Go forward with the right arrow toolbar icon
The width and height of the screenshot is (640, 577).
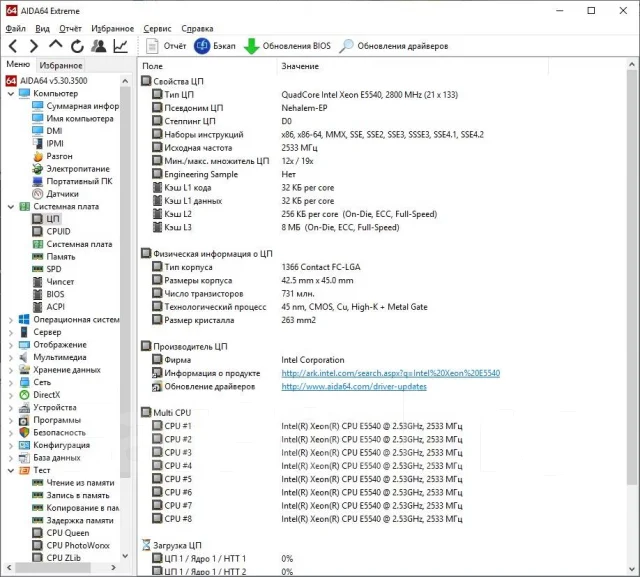[34, 46]
